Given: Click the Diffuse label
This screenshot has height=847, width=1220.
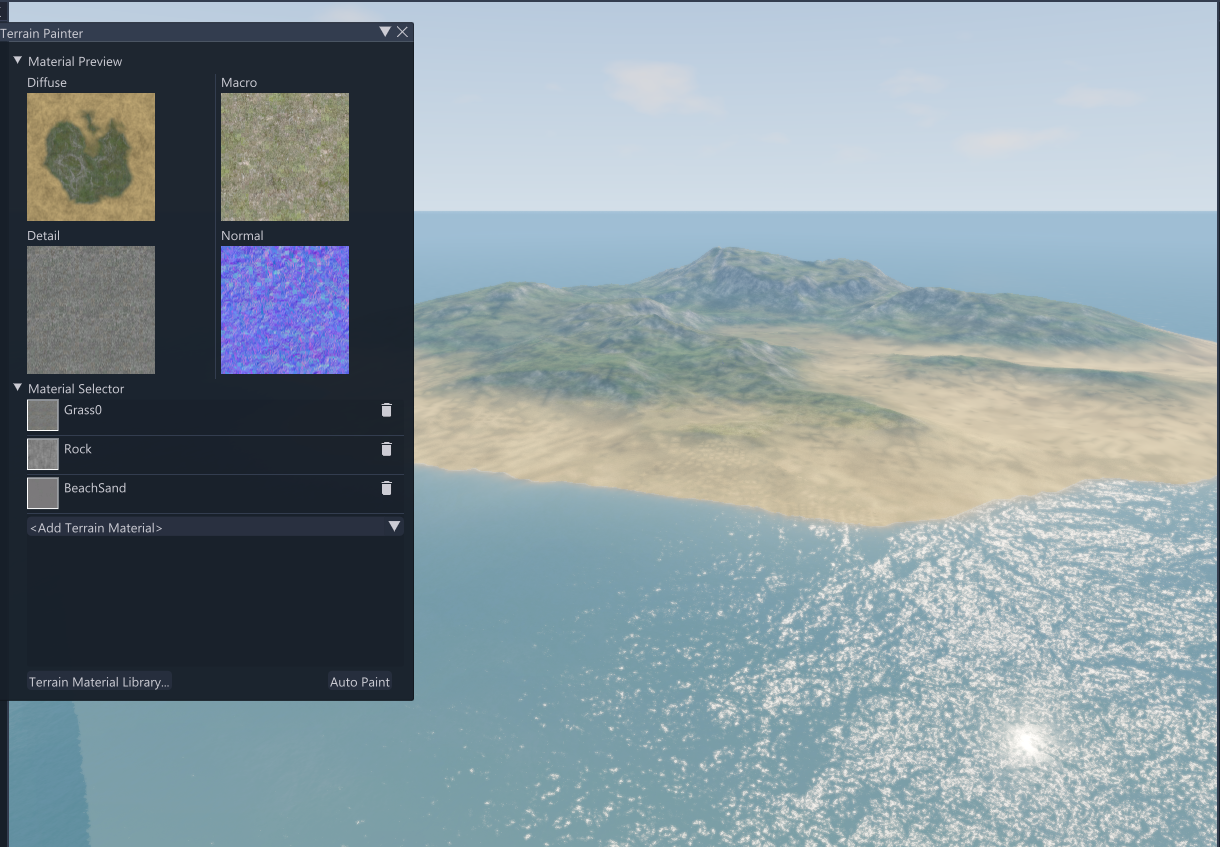Looking at the screenshot, I should click(47, 82).
